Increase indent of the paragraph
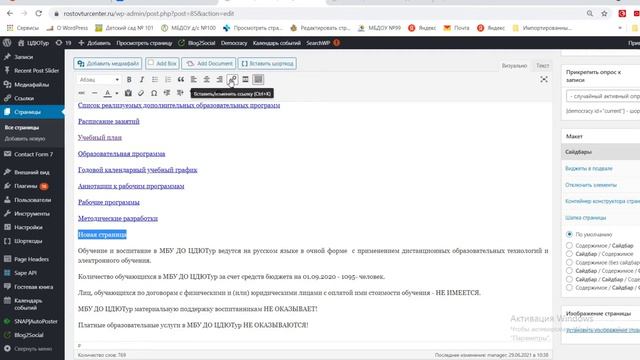640x360 pixels. click(180, 93)
